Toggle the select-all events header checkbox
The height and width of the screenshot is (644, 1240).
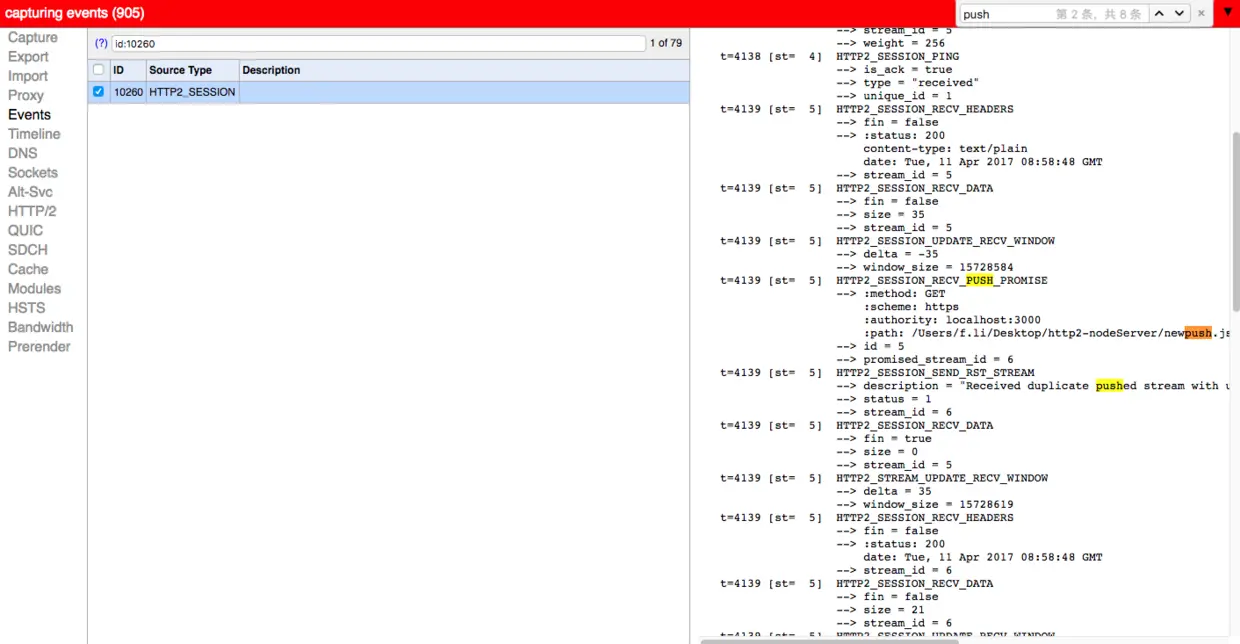(x=98, y=69)
